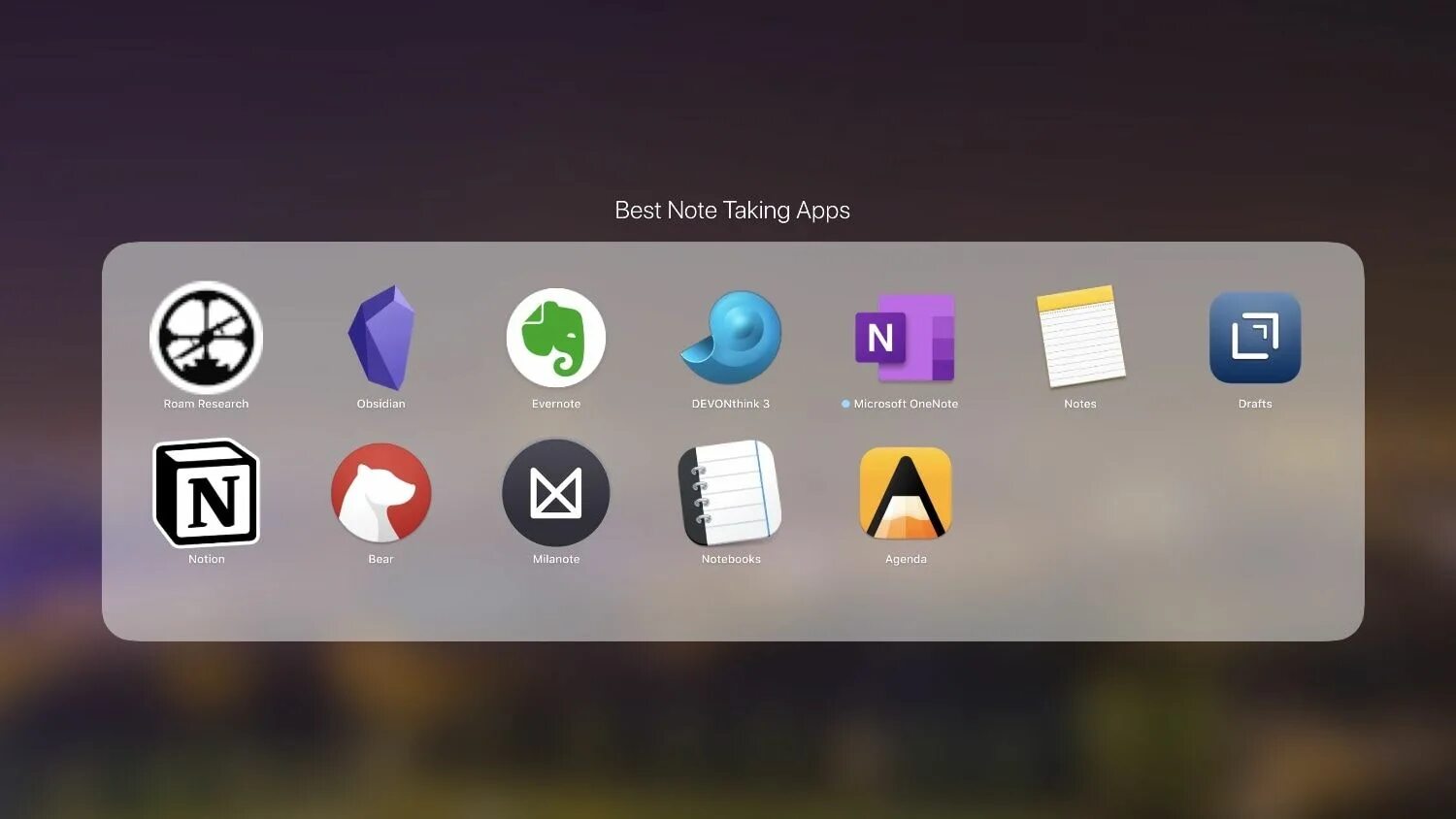
Task: Click the Notebooks label text
Action: [x=731, y=559]
